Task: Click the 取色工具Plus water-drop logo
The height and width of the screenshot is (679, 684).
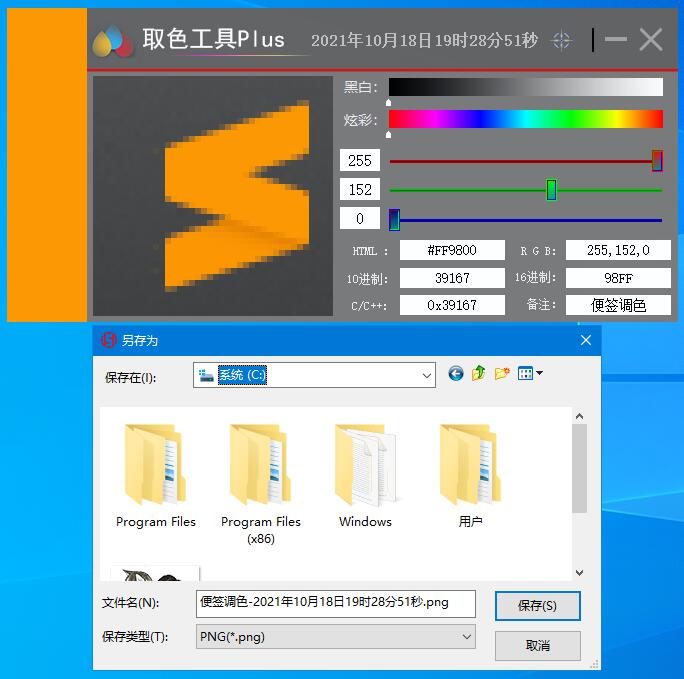Action: tap(113, 42)
